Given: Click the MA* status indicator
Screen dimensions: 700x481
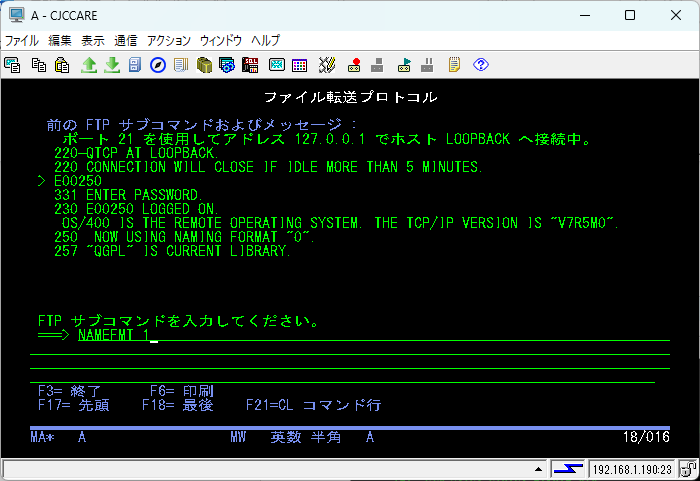Looking at the screenshot, I should (x=42, y=437).
